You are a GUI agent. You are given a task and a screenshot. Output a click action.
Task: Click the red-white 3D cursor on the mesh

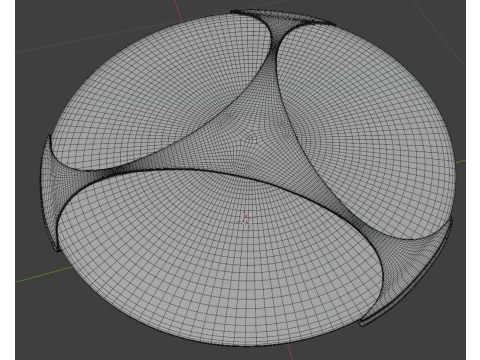(247, 219)
